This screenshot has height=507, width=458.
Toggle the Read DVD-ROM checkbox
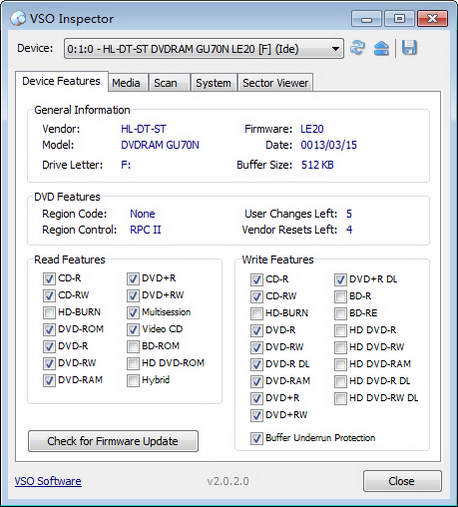point(49,329)
